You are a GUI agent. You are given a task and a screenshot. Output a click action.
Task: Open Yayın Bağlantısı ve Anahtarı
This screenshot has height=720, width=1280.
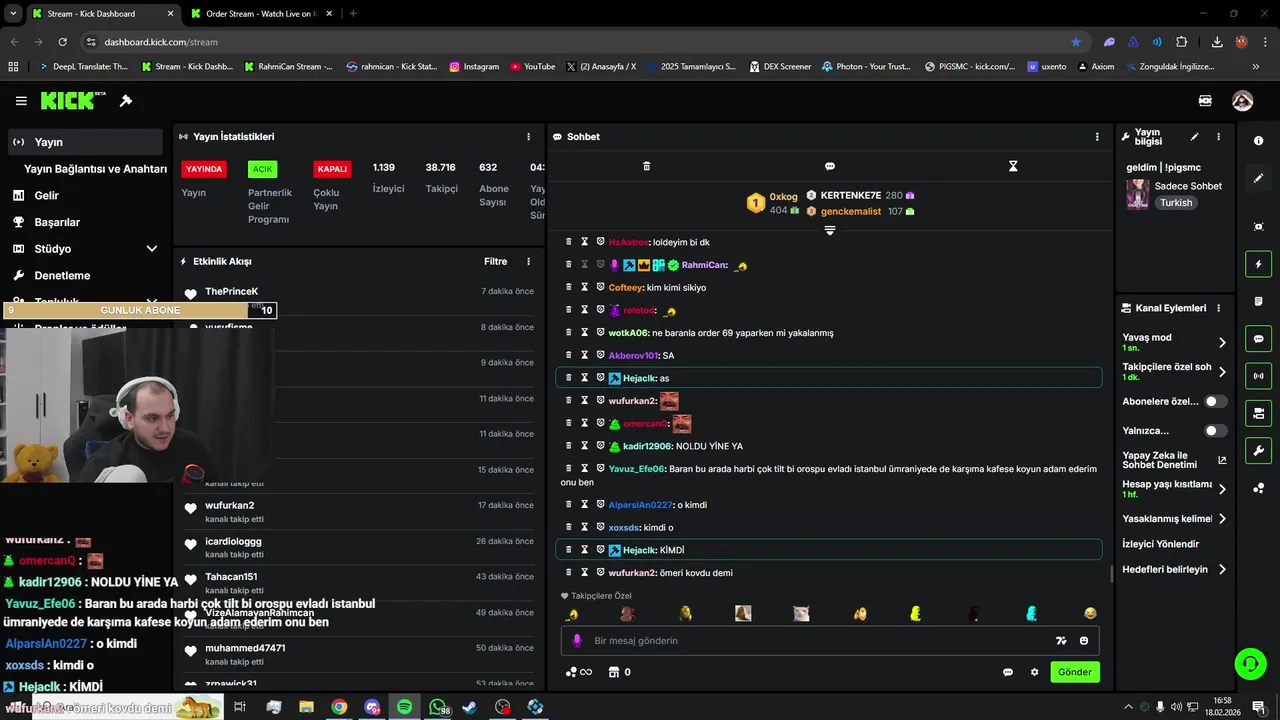point(95,169)
